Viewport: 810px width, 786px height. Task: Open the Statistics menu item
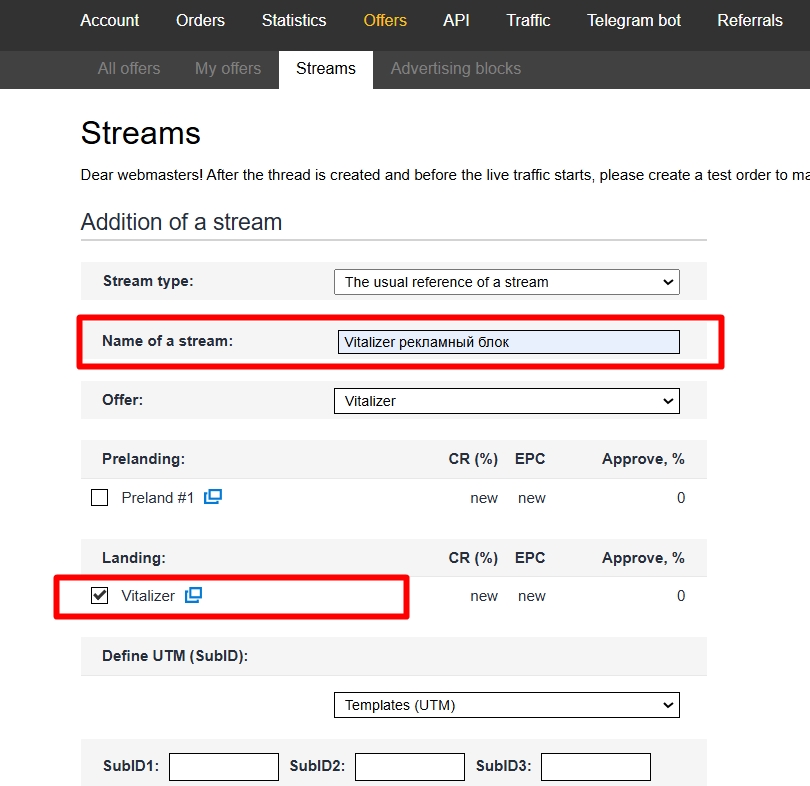pyautogui.click(x=294, y=21)
